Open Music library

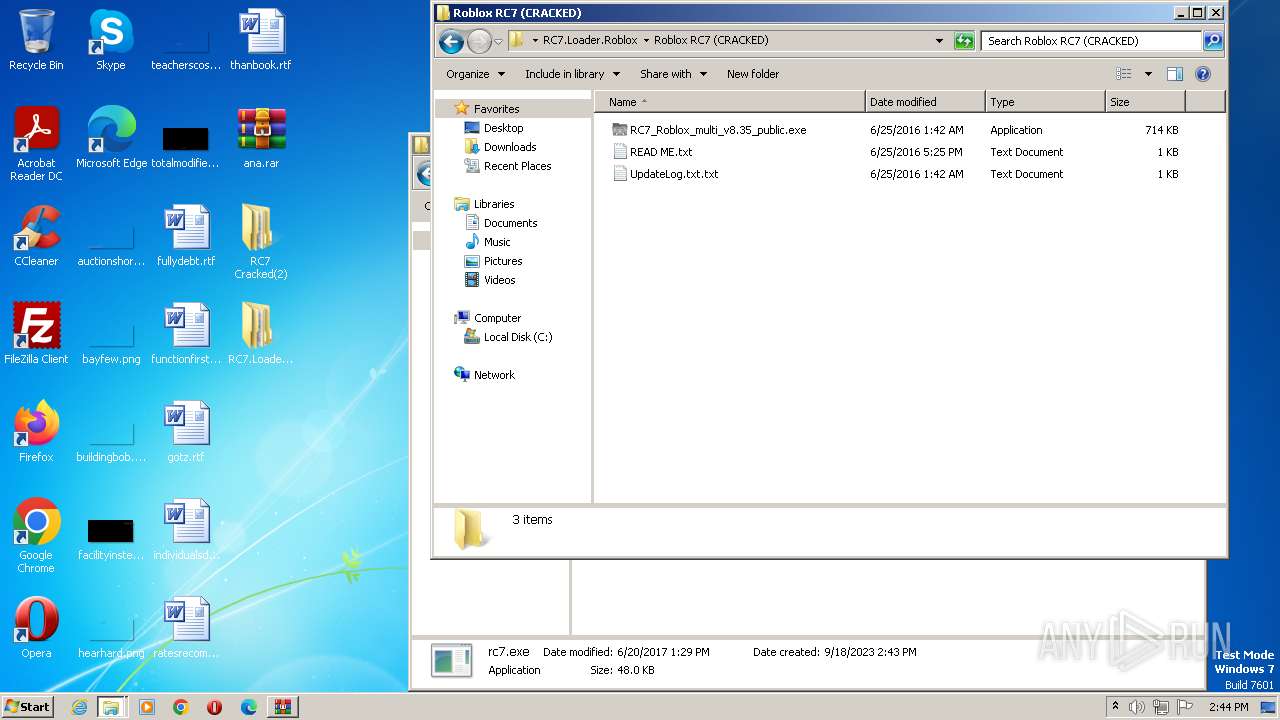[x=497, y=242]
